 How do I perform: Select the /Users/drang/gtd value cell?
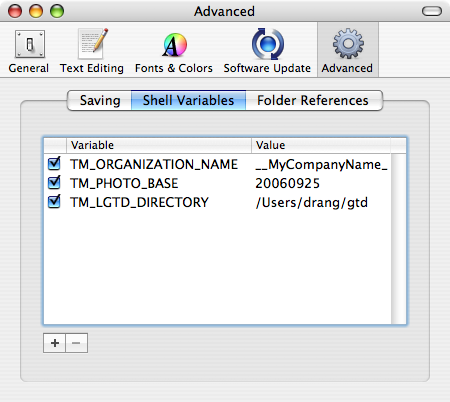312,202
